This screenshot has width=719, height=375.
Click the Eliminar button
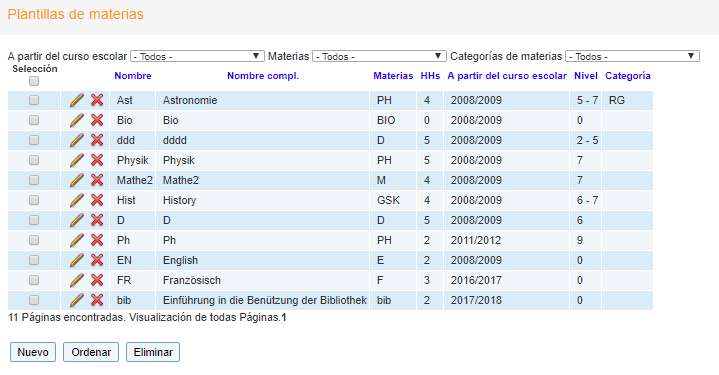pyautogui.click(x=153, y=352)
